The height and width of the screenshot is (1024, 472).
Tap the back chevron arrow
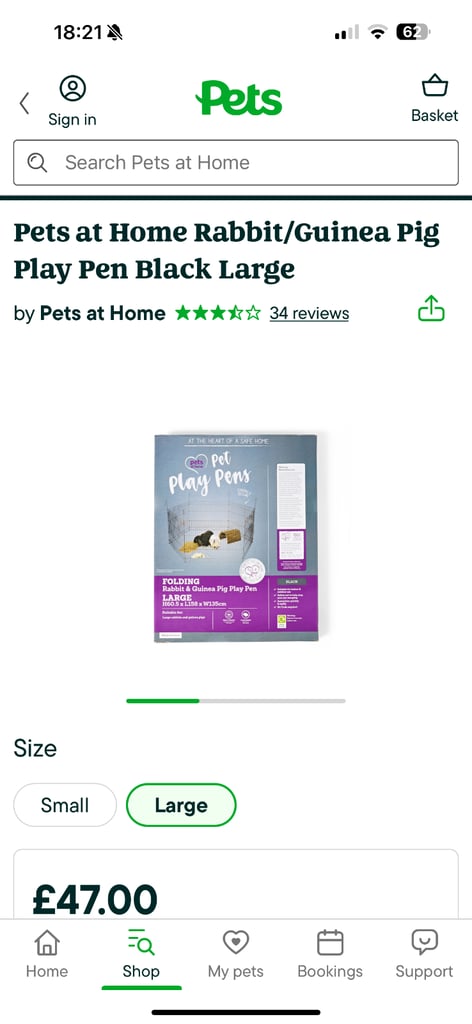(x=24, y=103)
